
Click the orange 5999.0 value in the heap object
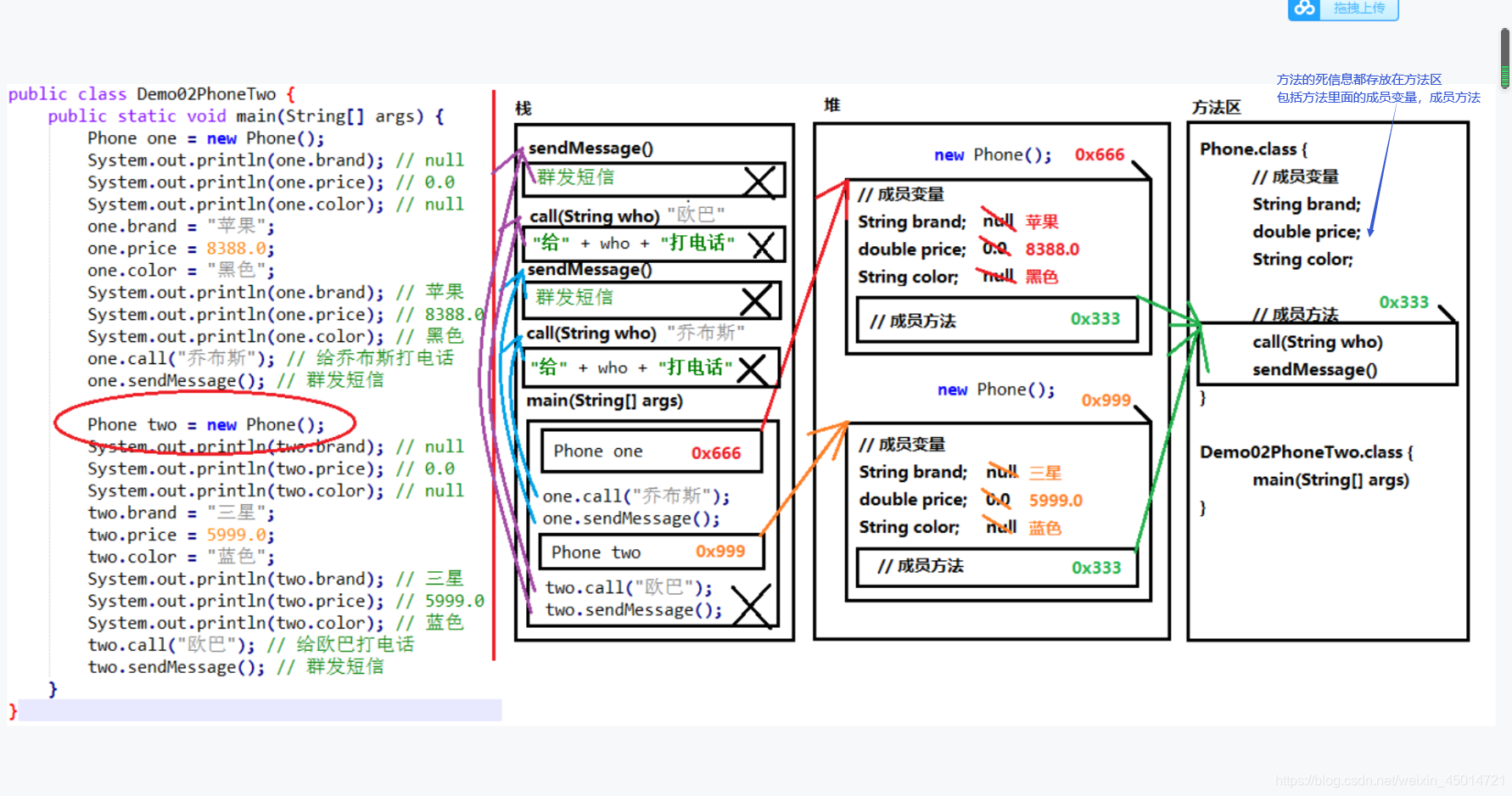pyautogui.click(x=1056, y=501)
